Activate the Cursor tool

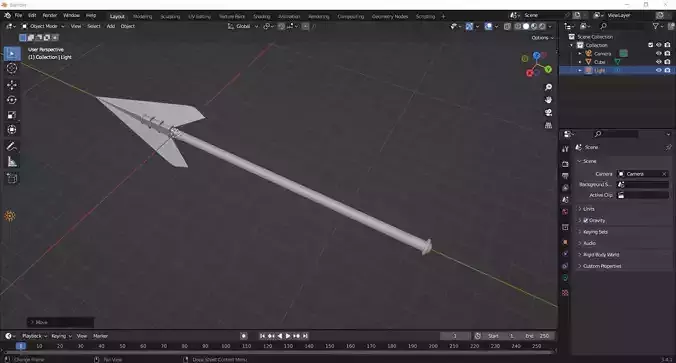coord(12,68)
